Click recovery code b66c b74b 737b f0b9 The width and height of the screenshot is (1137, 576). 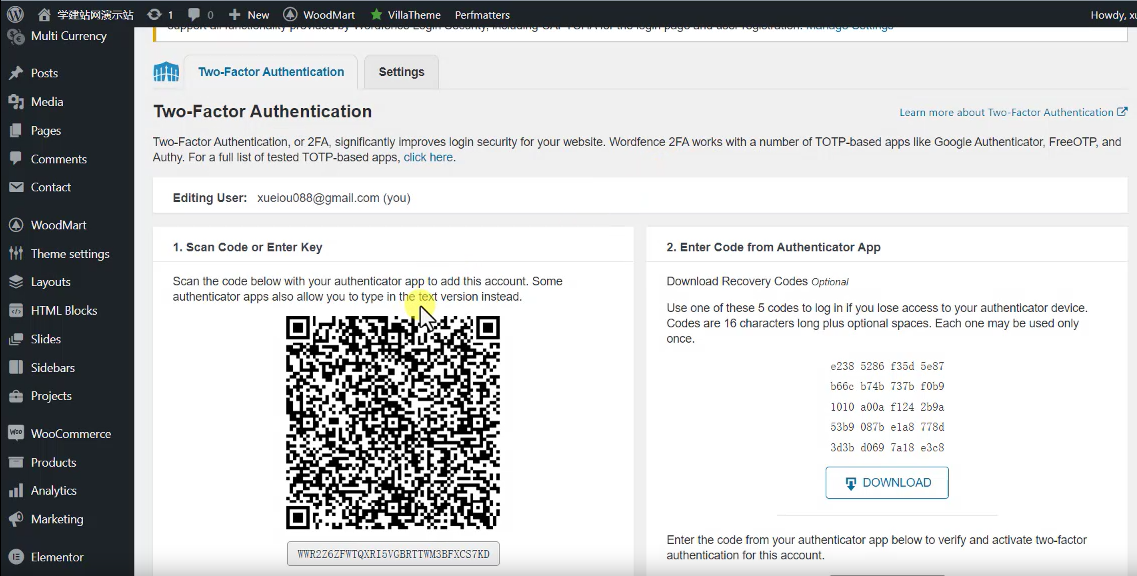(x=887, y=387)
